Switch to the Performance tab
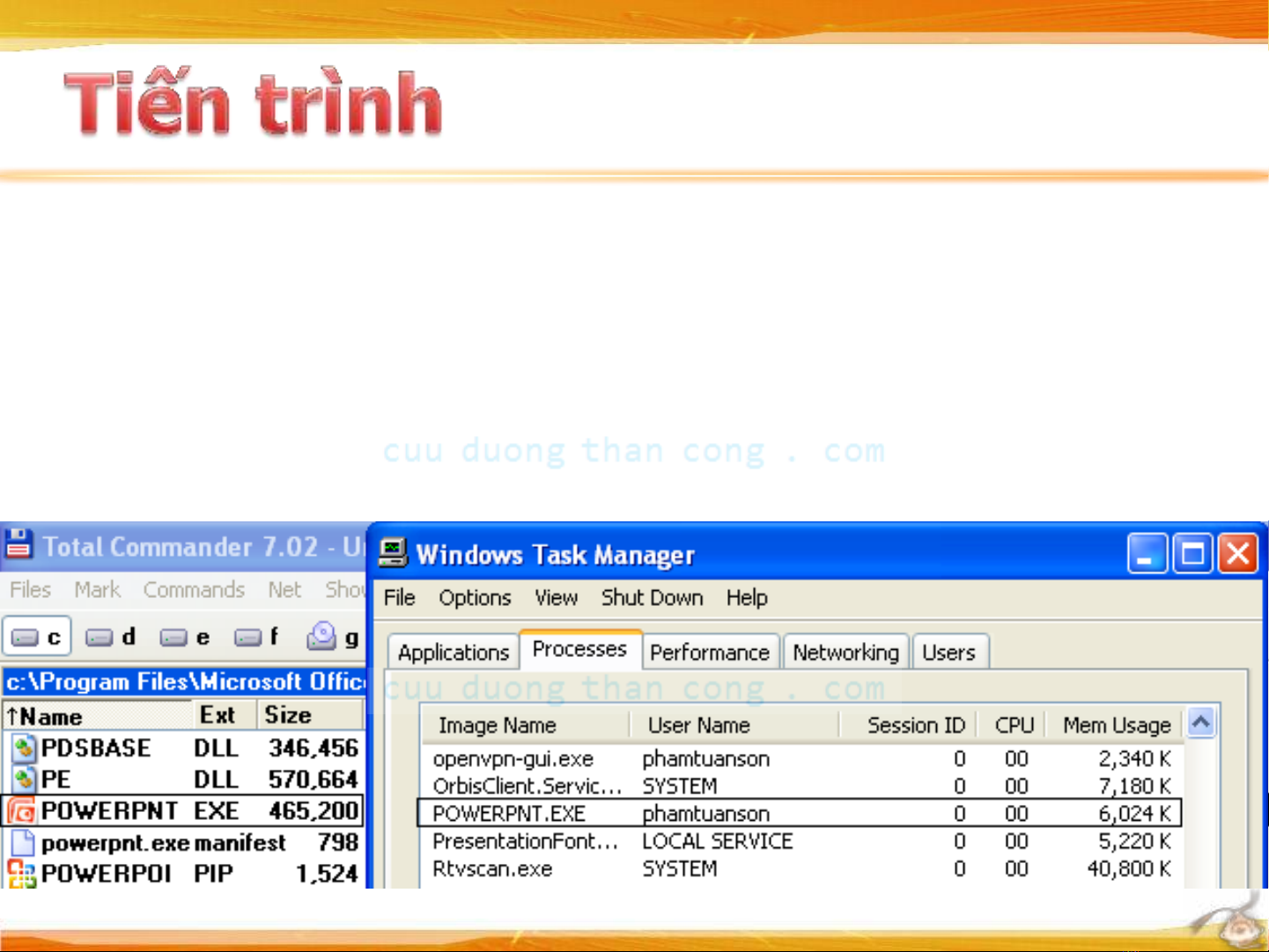 [x=710, y=653]
